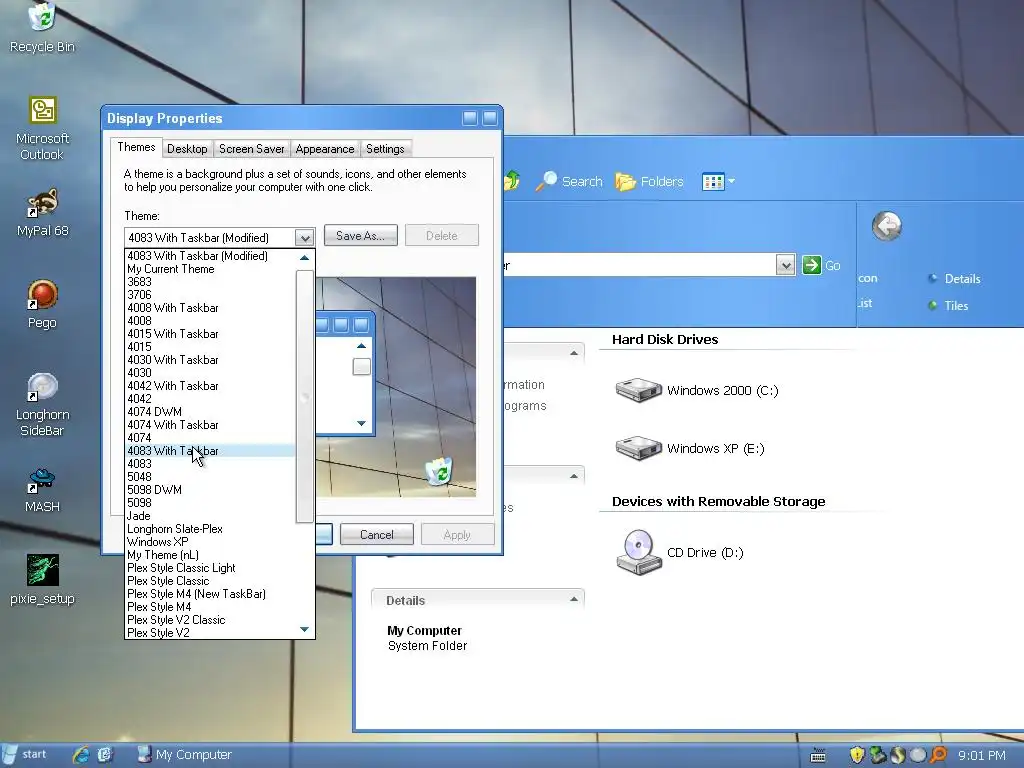Image resolution: width=1024 pixels, height=768 pixels.
Task: Click the Search toolbar icon in My Computer
Action: (x=569, y=182)
